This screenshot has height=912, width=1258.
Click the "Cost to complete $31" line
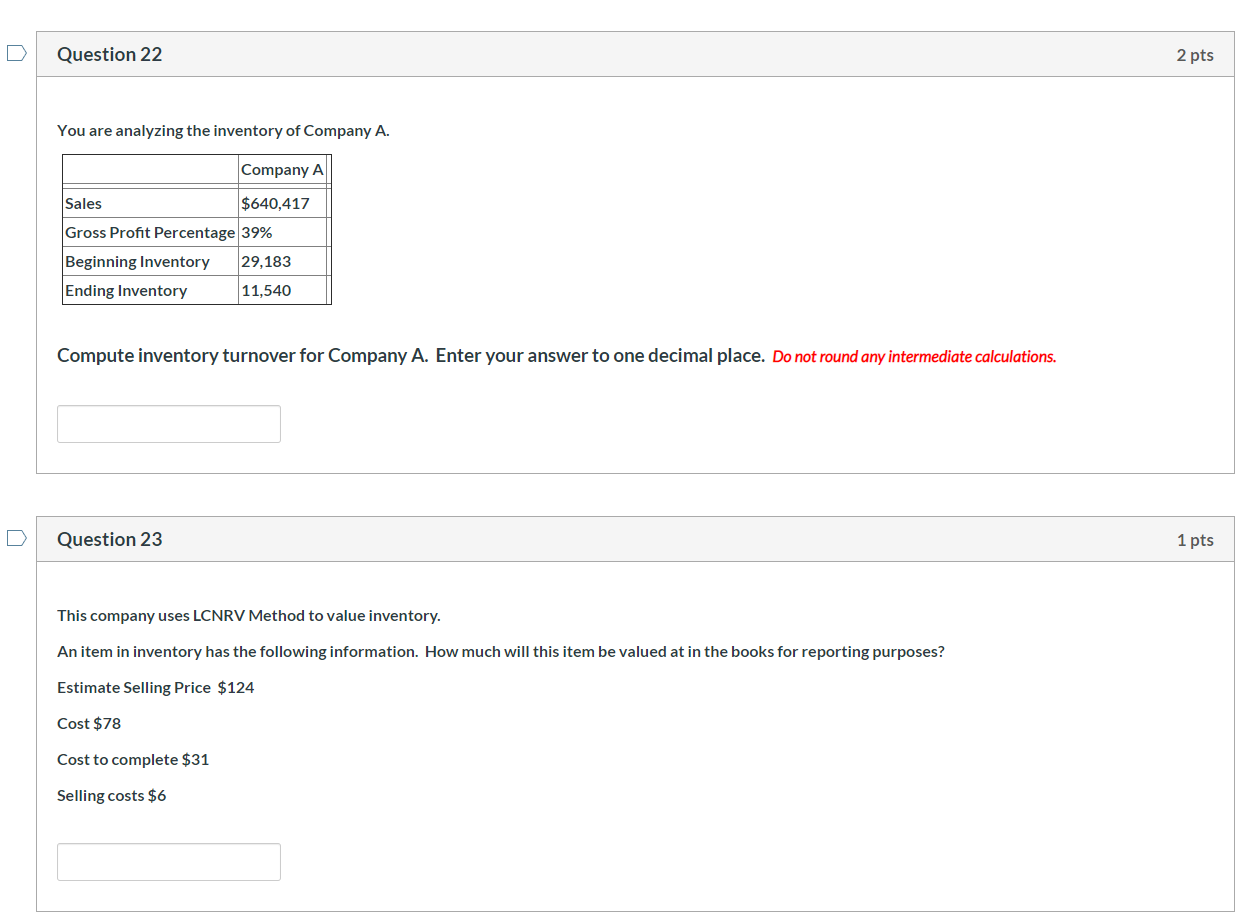(133, 760)
